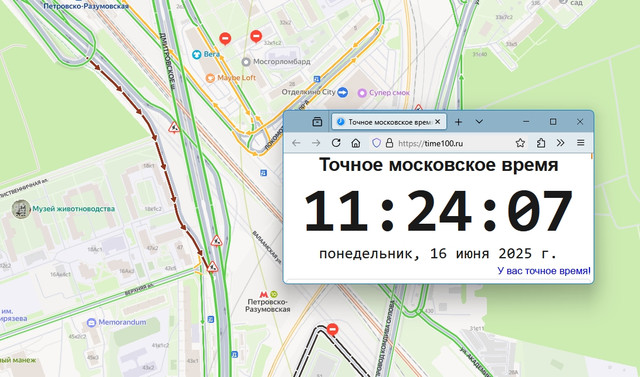640x377 pixels.
Task: Click the Отделкино City place label
Action: (x=308, y=92)
